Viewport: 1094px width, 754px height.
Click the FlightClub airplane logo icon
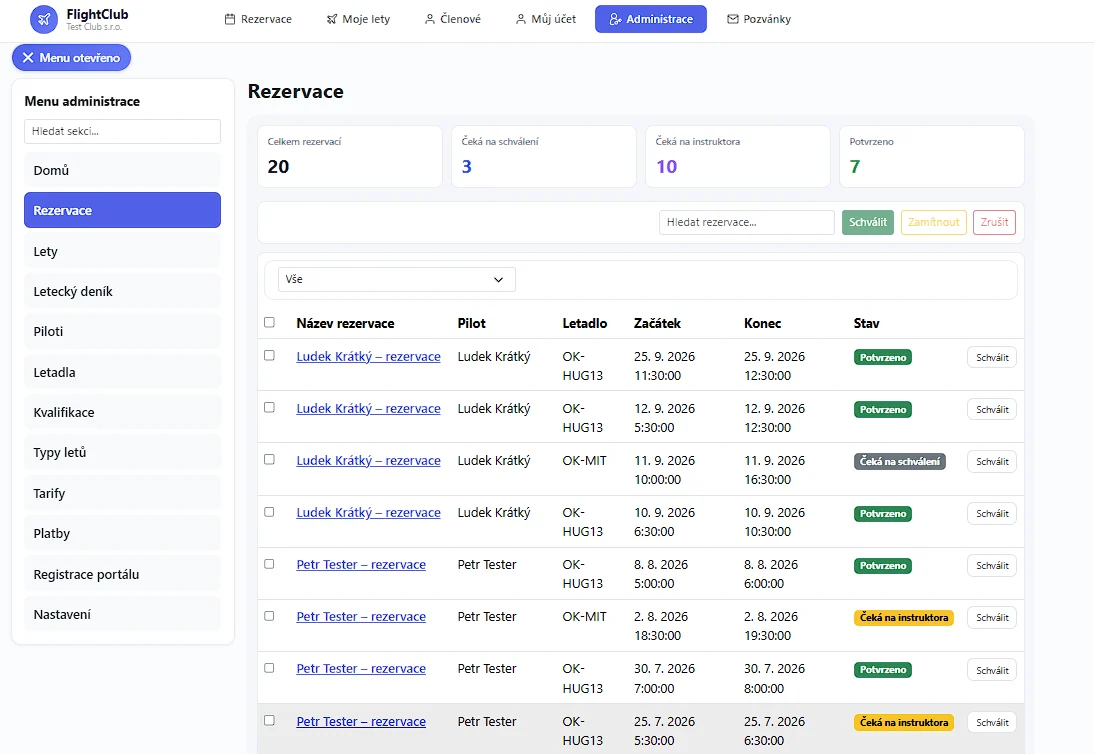click(44, 20)
